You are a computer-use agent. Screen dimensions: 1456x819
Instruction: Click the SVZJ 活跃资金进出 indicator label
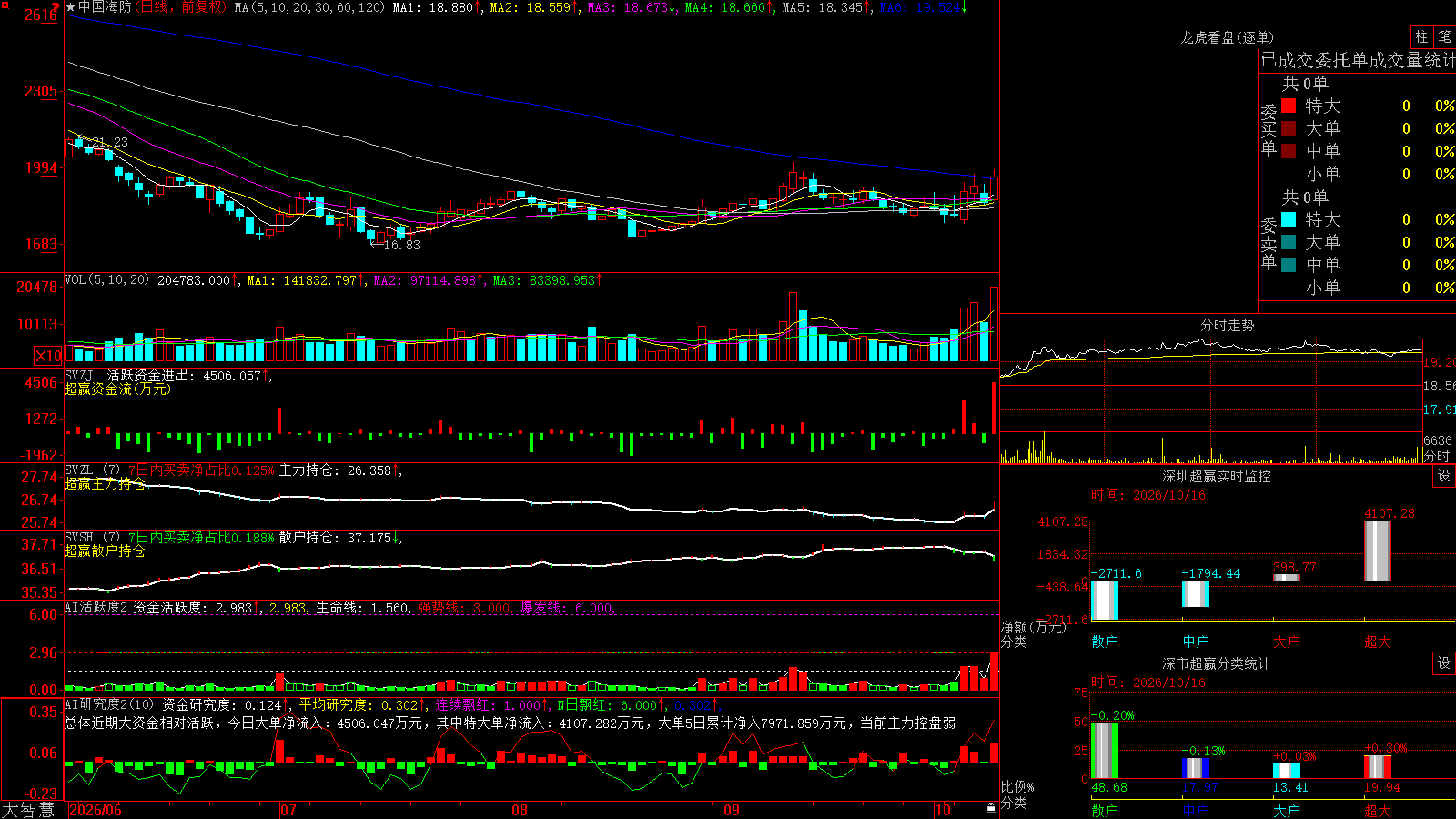[x=131, y=375]
